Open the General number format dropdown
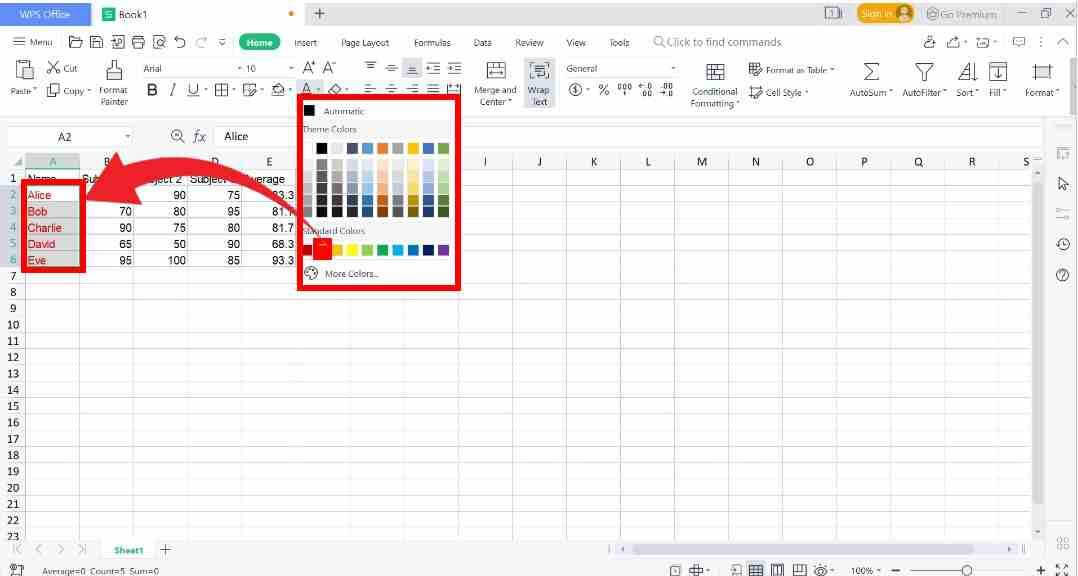The width and height of the screenshot is (1078, 576). (x=672, y=68)
